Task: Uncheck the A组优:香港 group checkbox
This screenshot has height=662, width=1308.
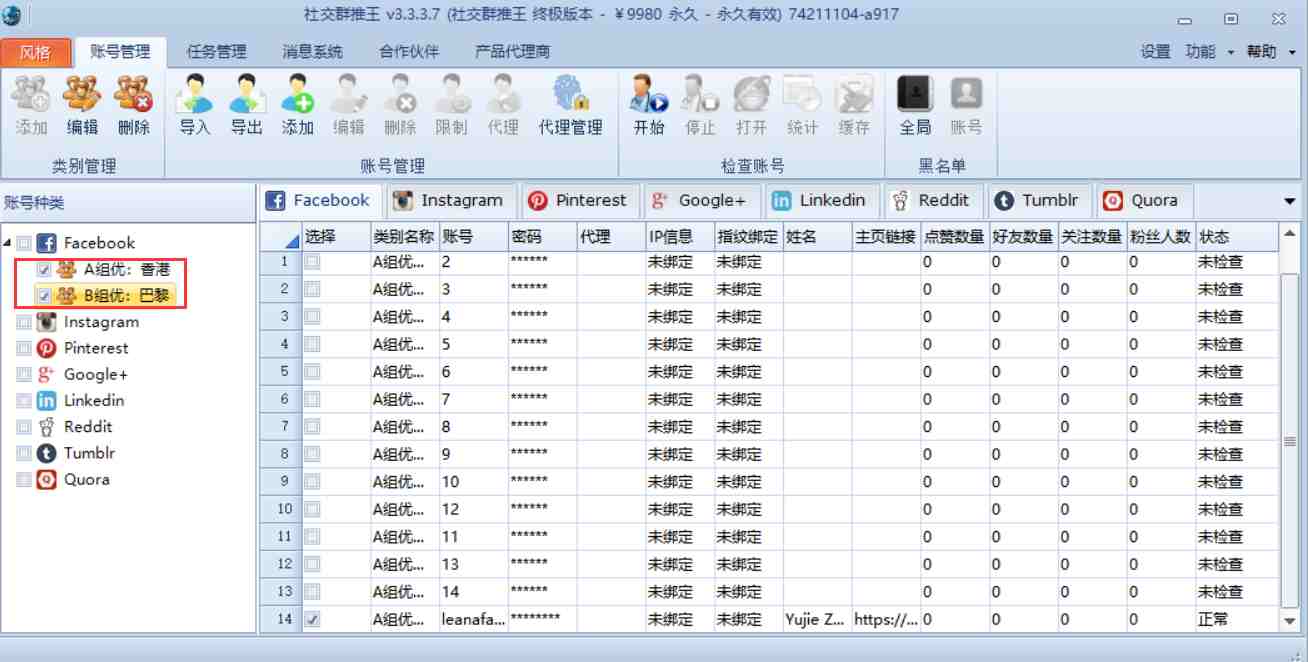Action: point(44,270)
